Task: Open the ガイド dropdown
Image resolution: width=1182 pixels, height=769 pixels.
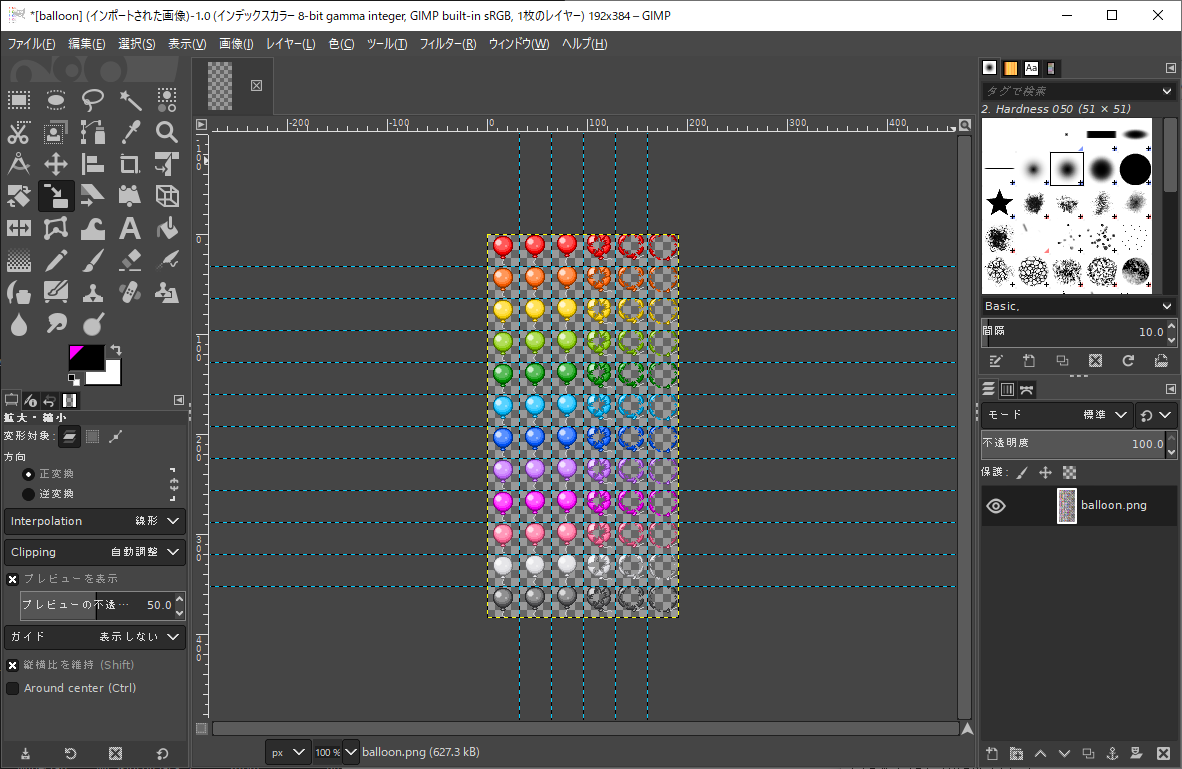Action: [x=95, y=636]
